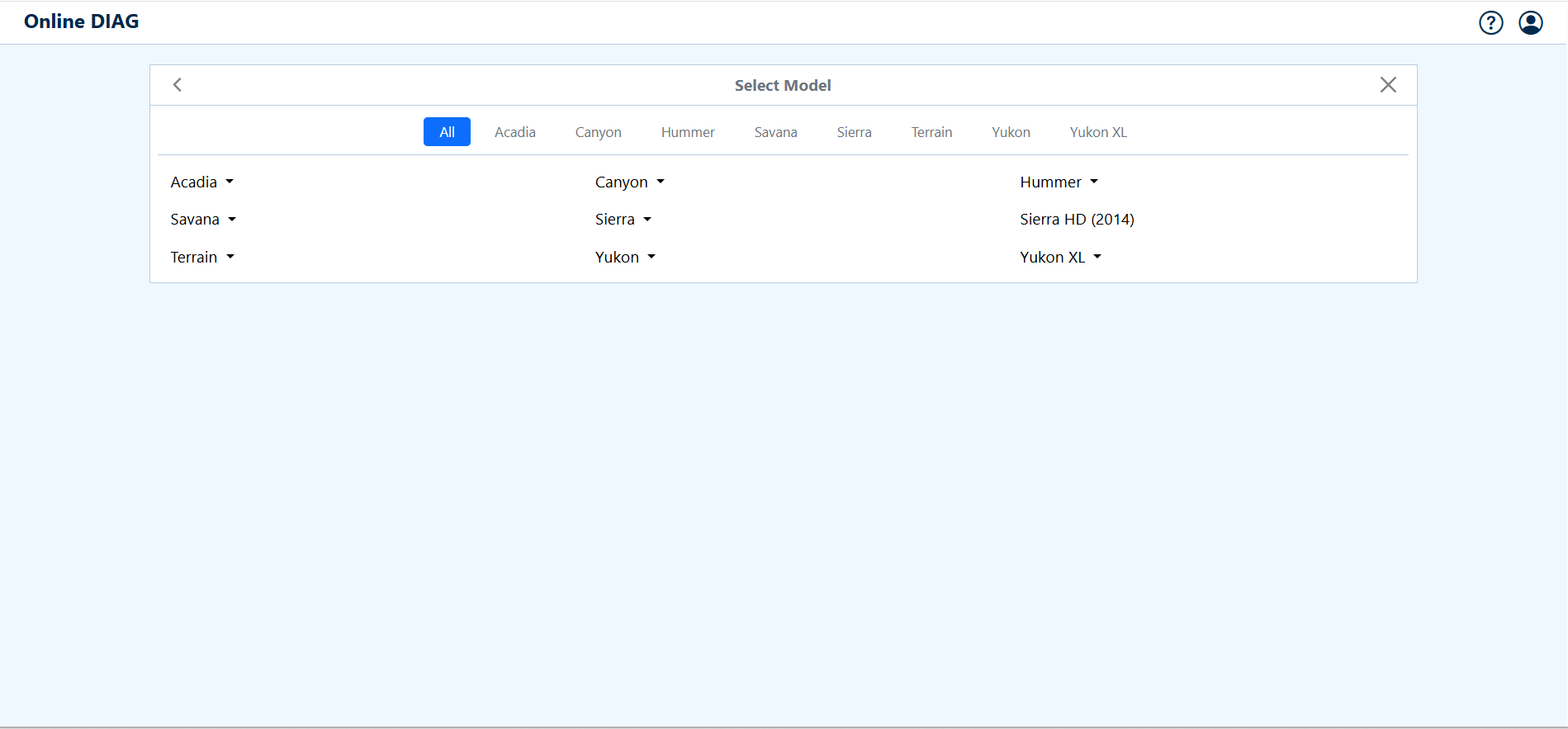1568x729 pixels.
Task: Open the Yukon dropdown in the list
Action: (625, 258)
